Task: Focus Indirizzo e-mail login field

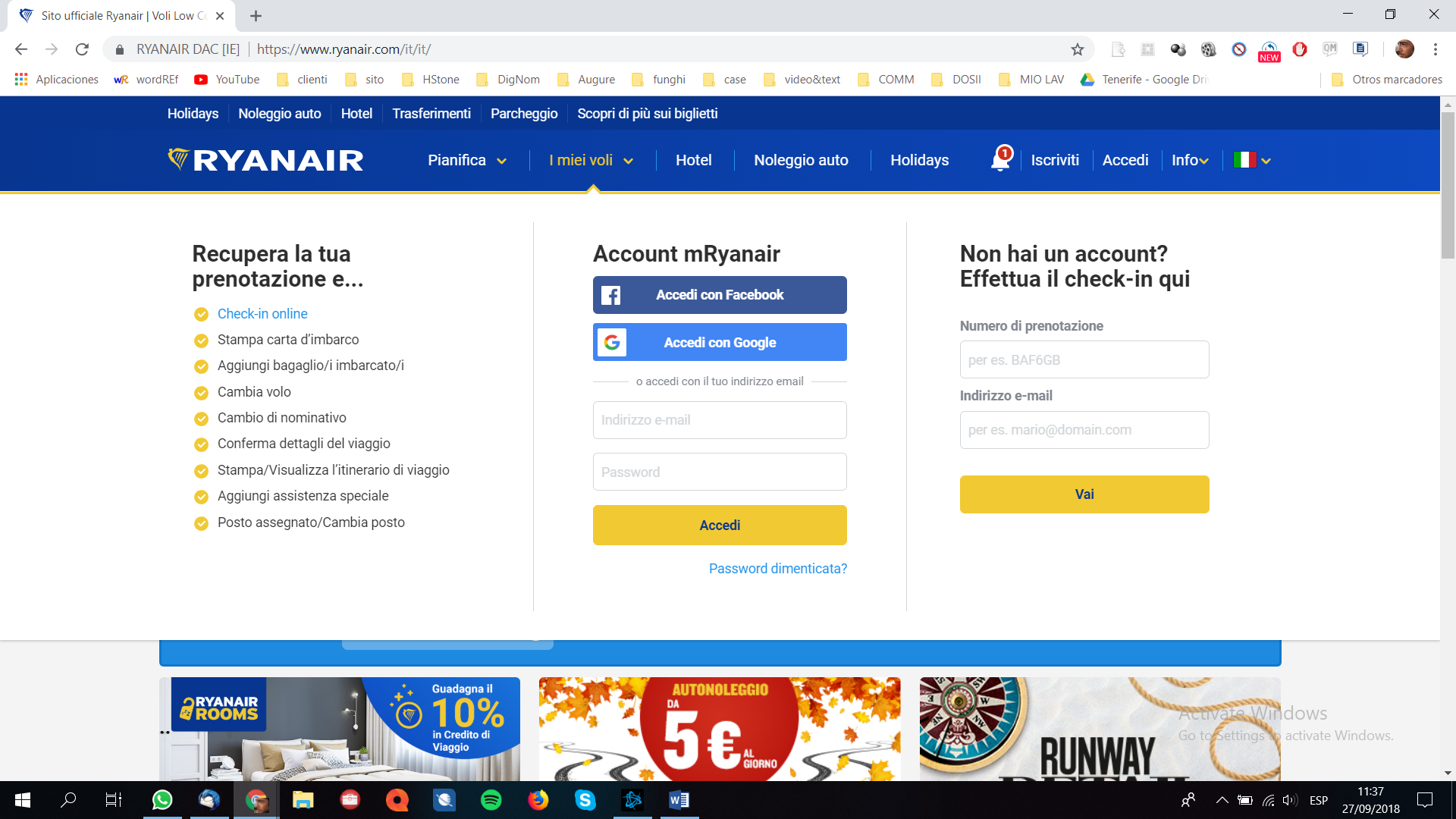Action: (x=720, y=420)
